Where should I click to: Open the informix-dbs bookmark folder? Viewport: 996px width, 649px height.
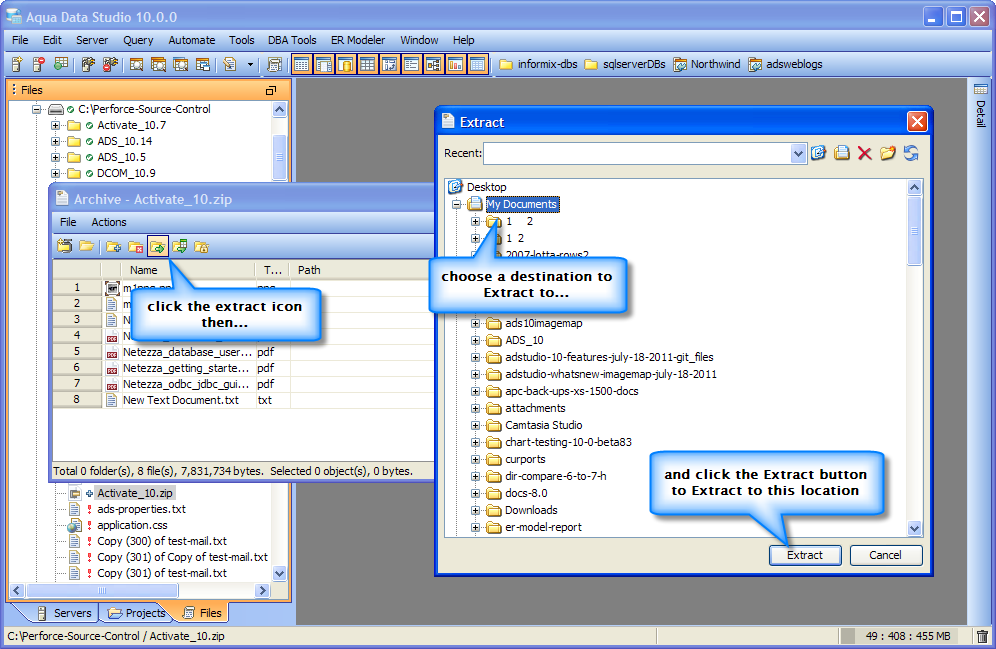538,64
